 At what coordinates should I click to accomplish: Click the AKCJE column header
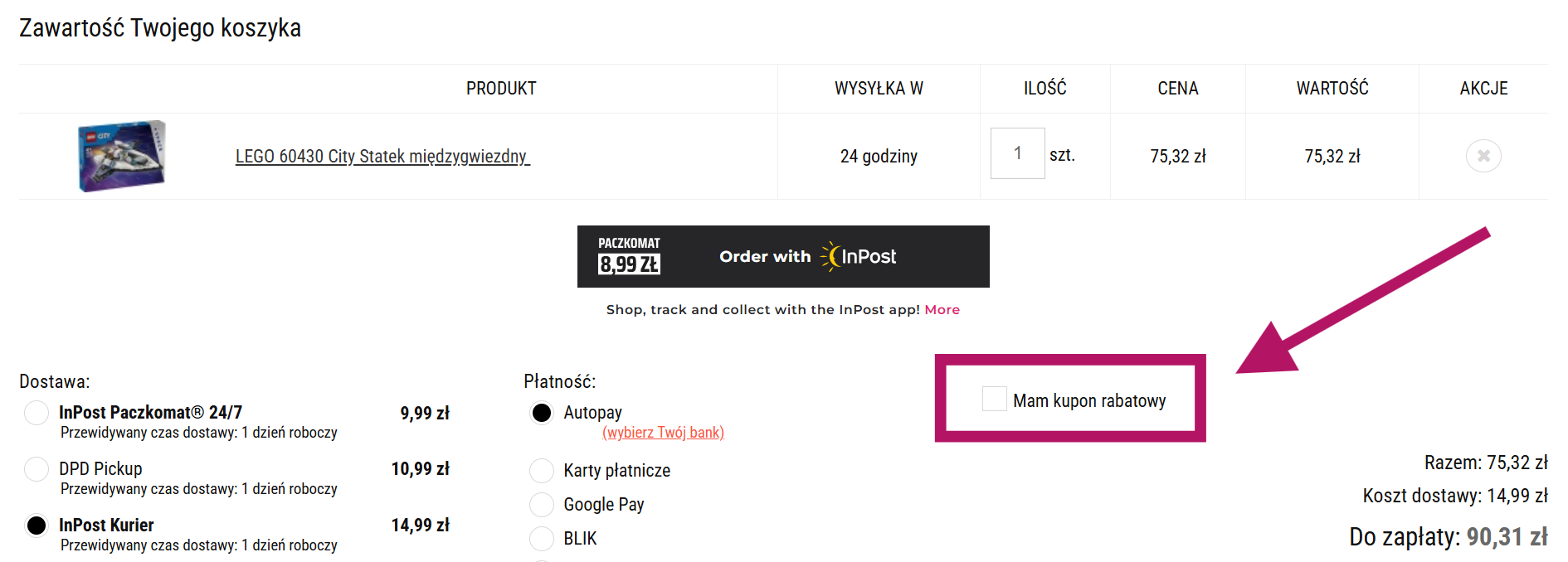point(1483,88)
